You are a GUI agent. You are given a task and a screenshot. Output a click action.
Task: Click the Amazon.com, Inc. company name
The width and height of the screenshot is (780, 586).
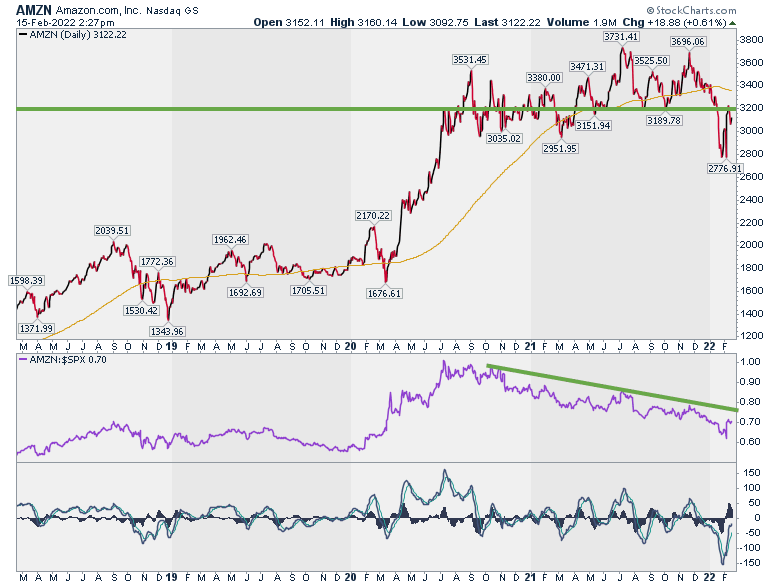(98, 10)
